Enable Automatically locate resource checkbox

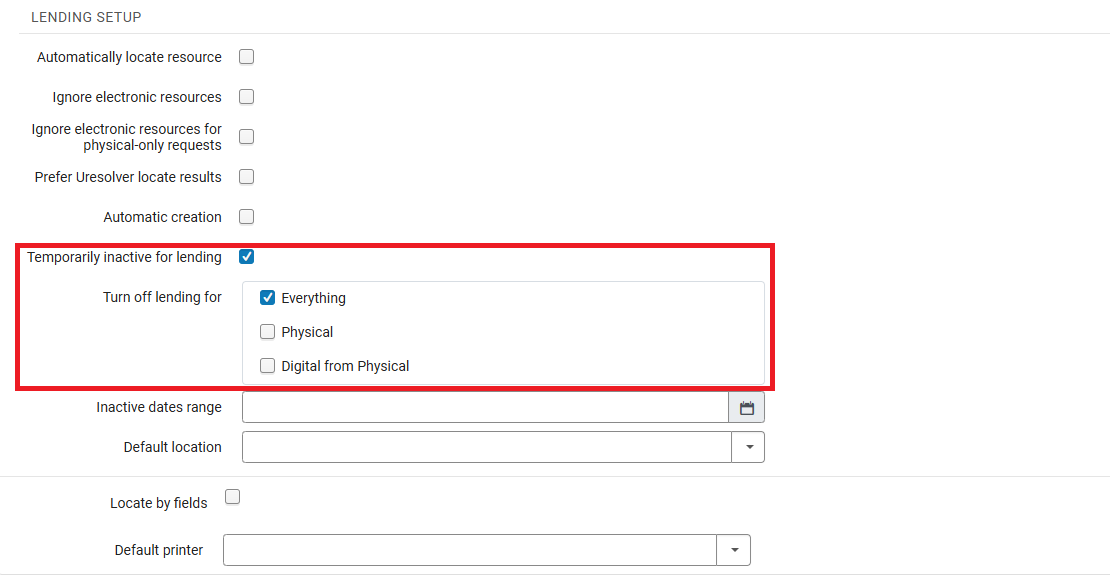[x=247, y=57]
